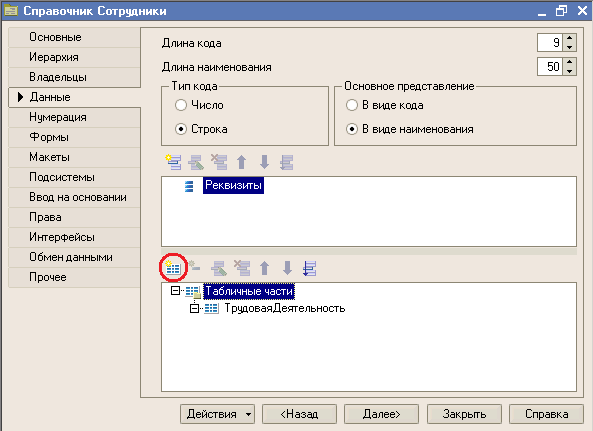Switch to the Подсистемы tab
The image size is (593, 431).
pyautogui.click(x=74, y=177)
